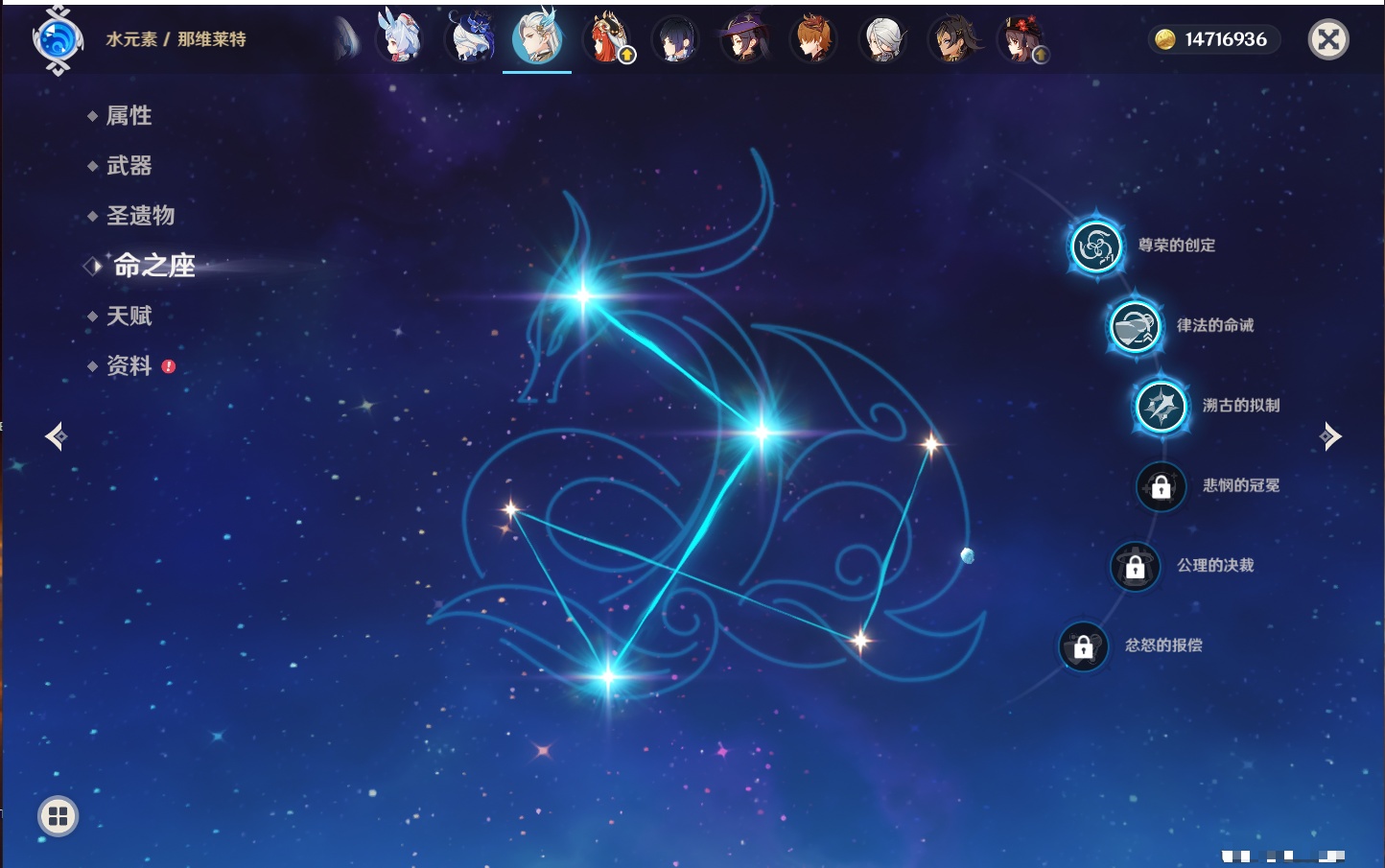Image resolution: width=1385 pixels, height=868 pixels.
Task: Open constellation 溯古的拟制 icon
Action: click(1161, 407)
